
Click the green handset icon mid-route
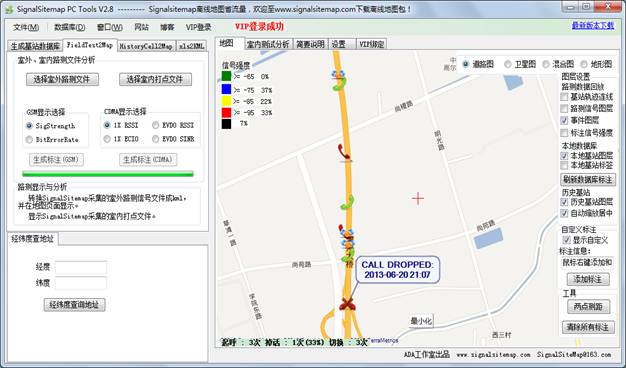[x=347, y=203]
